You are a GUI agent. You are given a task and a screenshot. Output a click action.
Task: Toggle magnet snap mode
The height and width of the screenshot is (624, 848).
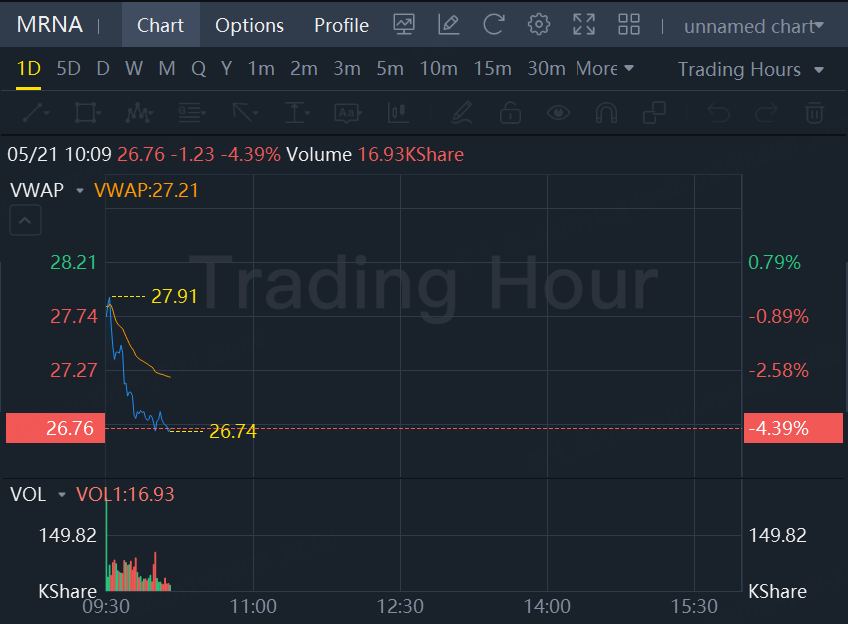coord(606,113)
